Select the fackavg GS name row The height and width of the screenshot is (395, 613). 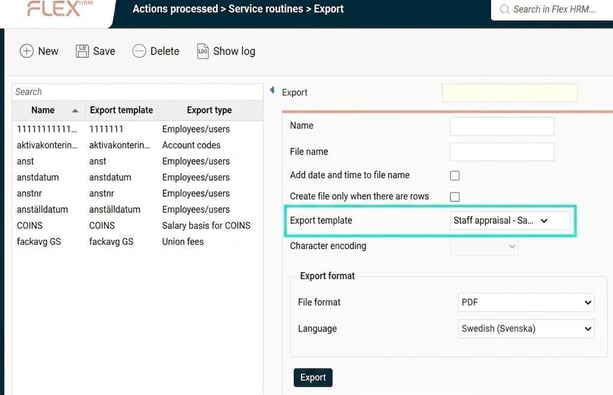pyautogui.click(x=39, y=242)
